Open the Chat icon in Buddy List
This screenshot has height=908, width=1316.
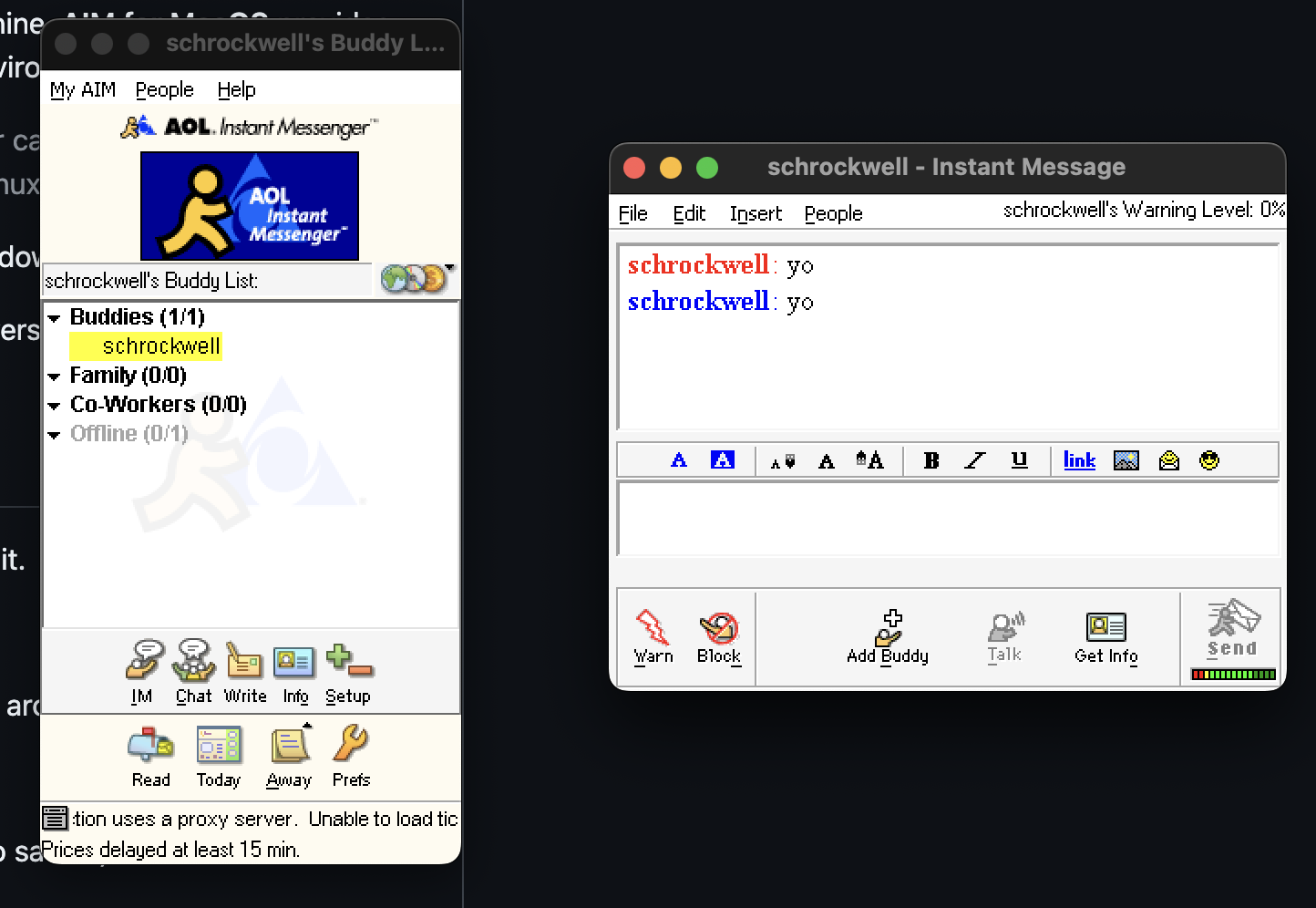coord(193,662)
